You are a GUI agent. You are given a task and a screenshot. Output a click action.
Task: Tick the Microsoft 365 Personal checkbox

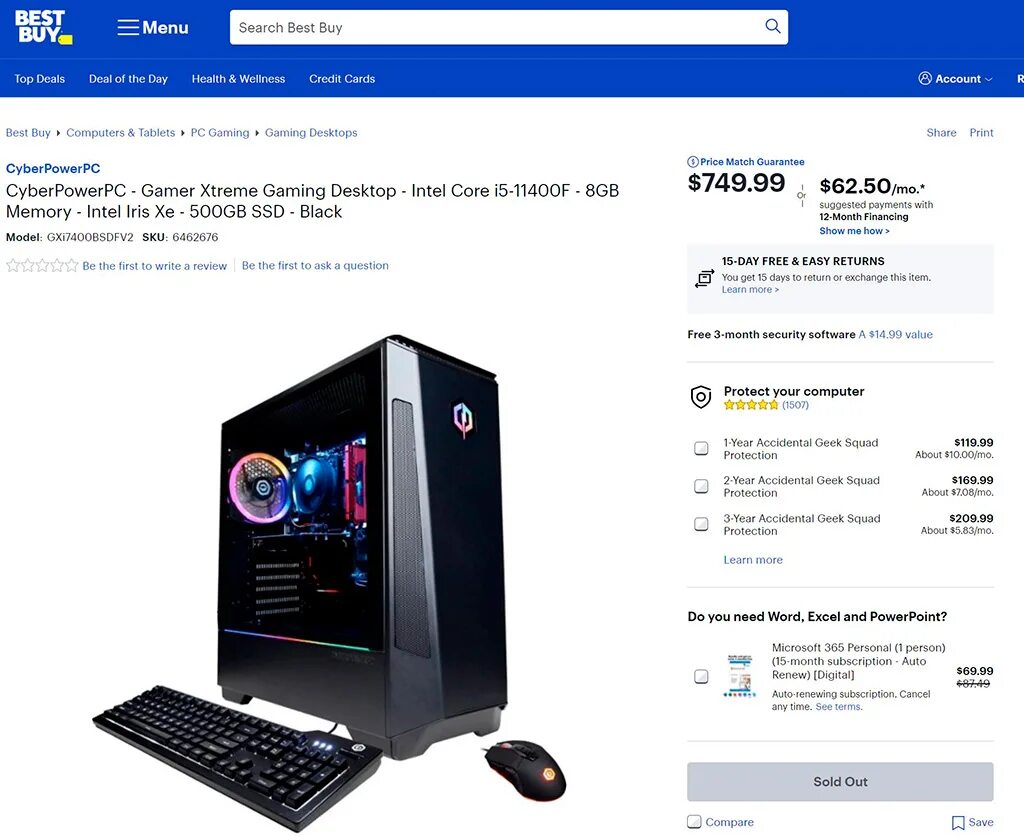(701, 676)
